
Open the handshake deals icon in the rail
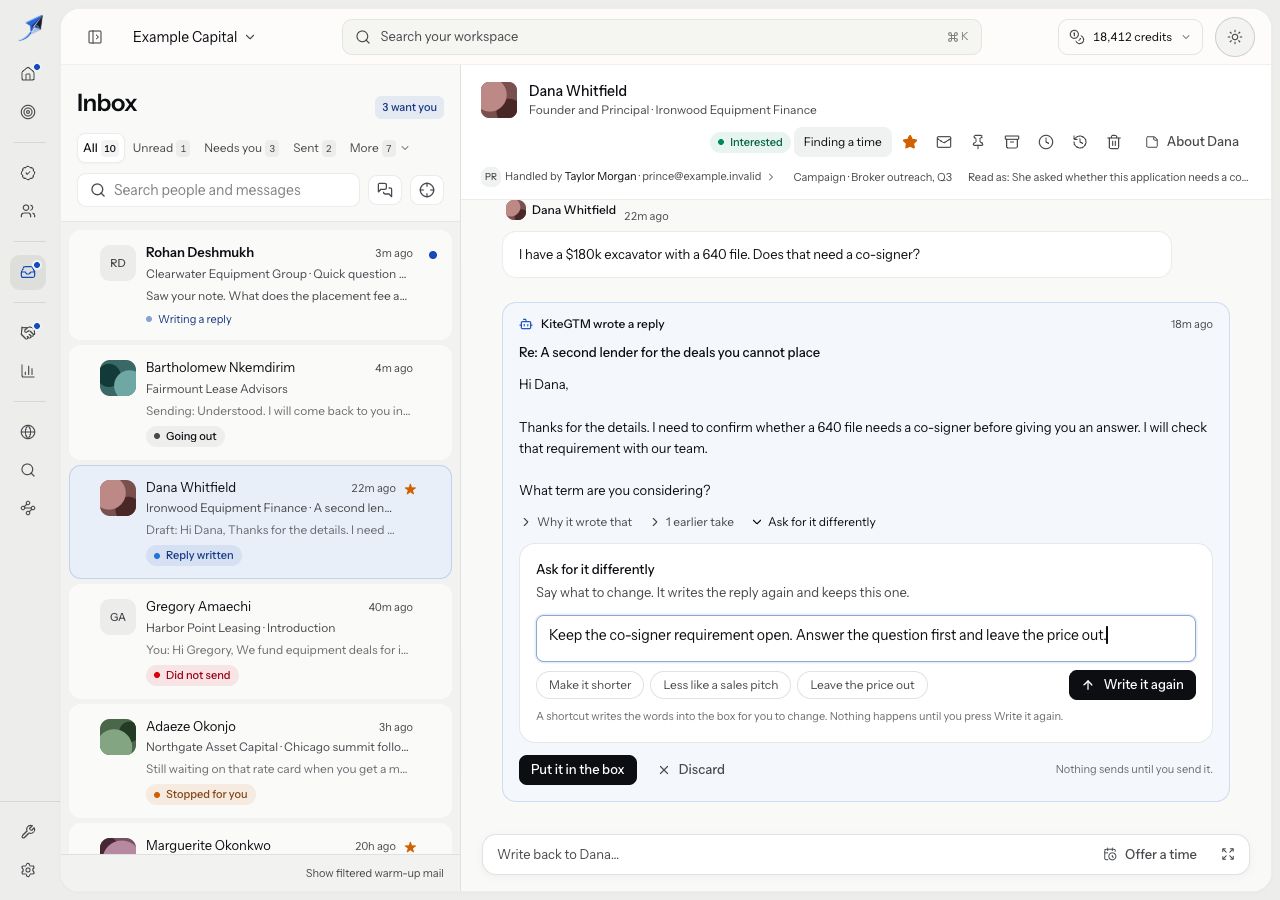coord(28,332)
